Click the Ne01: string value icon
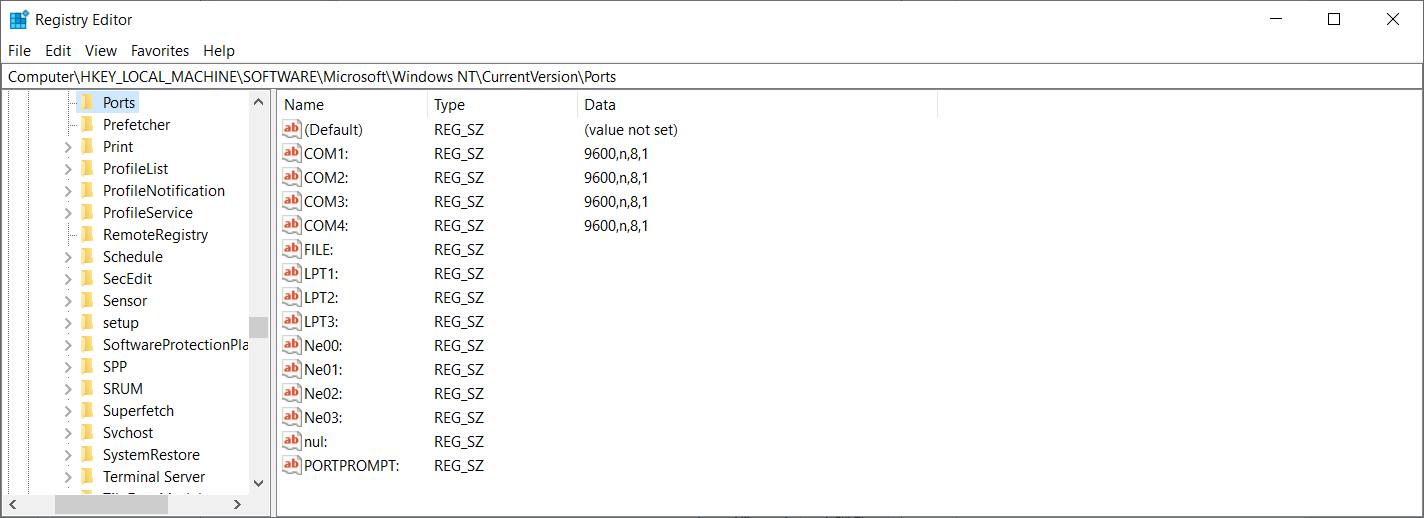Viewport: 1424px width, 518px height. 292,369
